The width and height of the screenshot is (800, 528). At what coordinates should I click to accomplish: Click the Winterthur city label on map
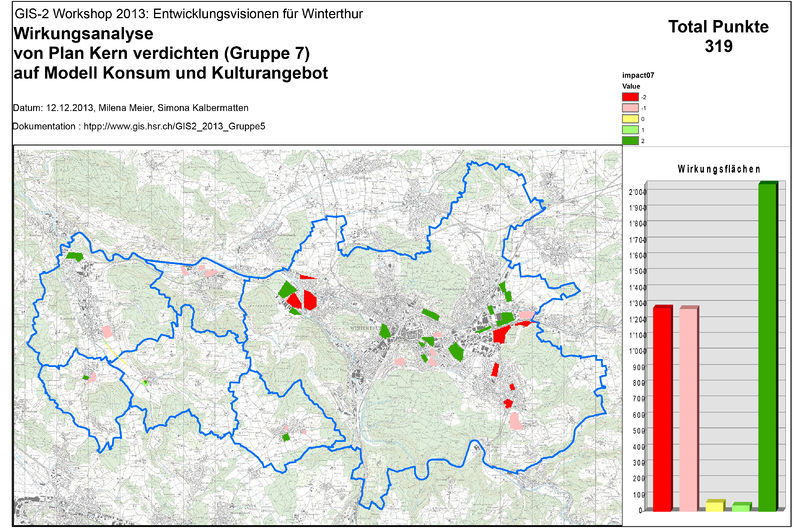366,327
